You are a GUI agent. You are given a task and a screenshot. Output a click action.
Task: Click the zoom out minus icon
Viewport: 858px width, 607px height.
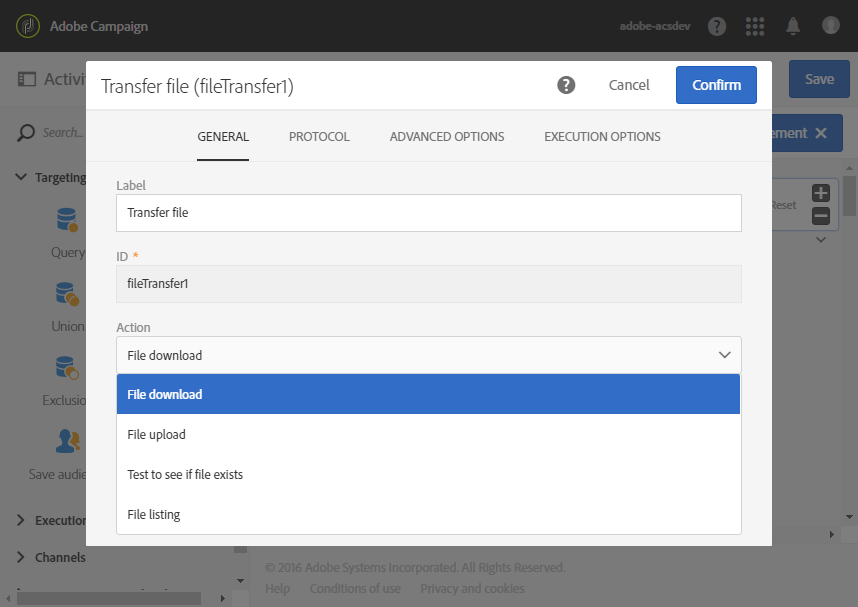click(820, 216)
